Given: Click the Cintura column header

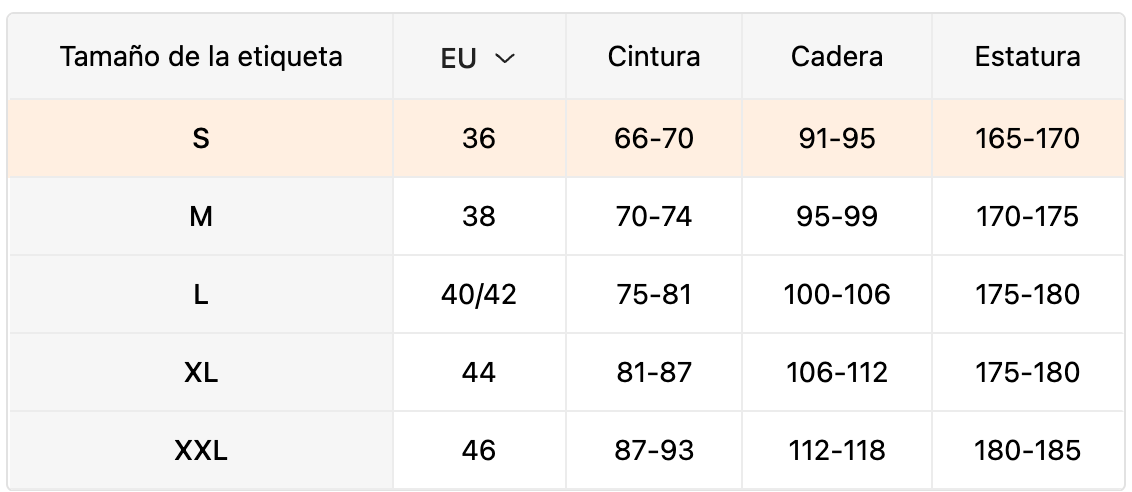Looking at the screenshot, I should coord(654,57).
